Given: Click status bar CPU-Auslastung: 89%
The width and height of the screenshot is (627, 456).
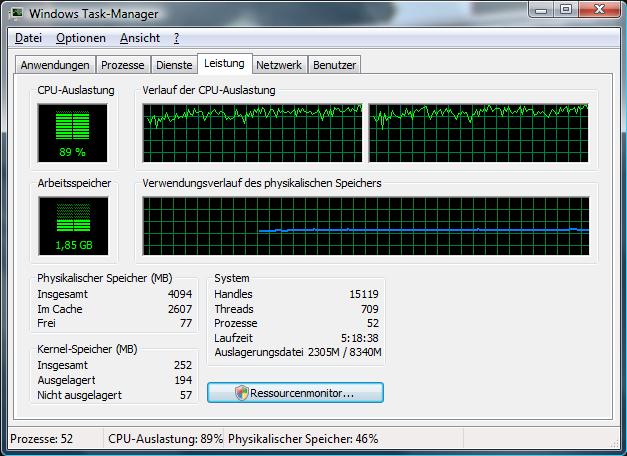Looking at the screenshot, I should coord(166,439).
